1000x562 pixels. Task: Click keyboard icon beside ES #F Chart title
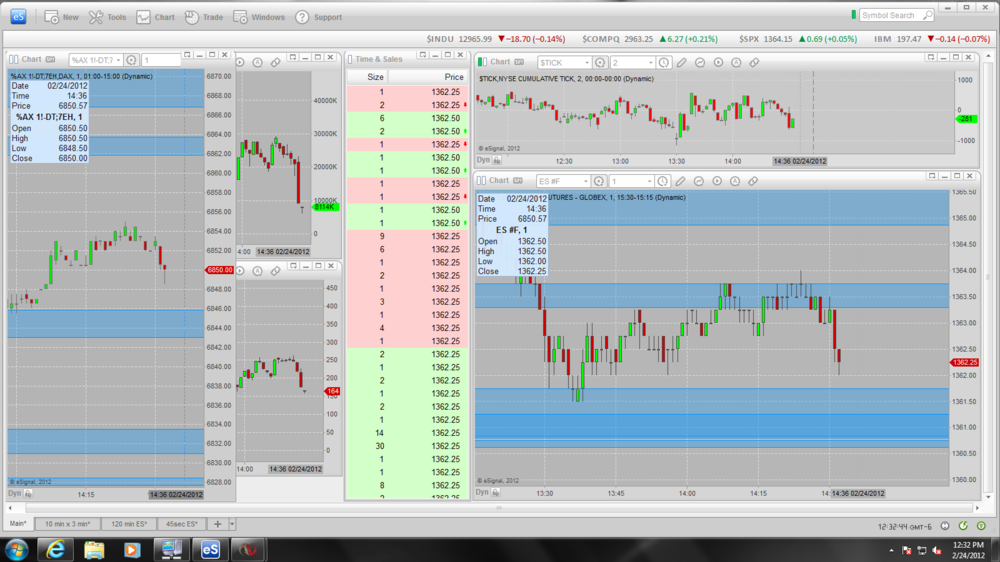[x=518, y=181]
